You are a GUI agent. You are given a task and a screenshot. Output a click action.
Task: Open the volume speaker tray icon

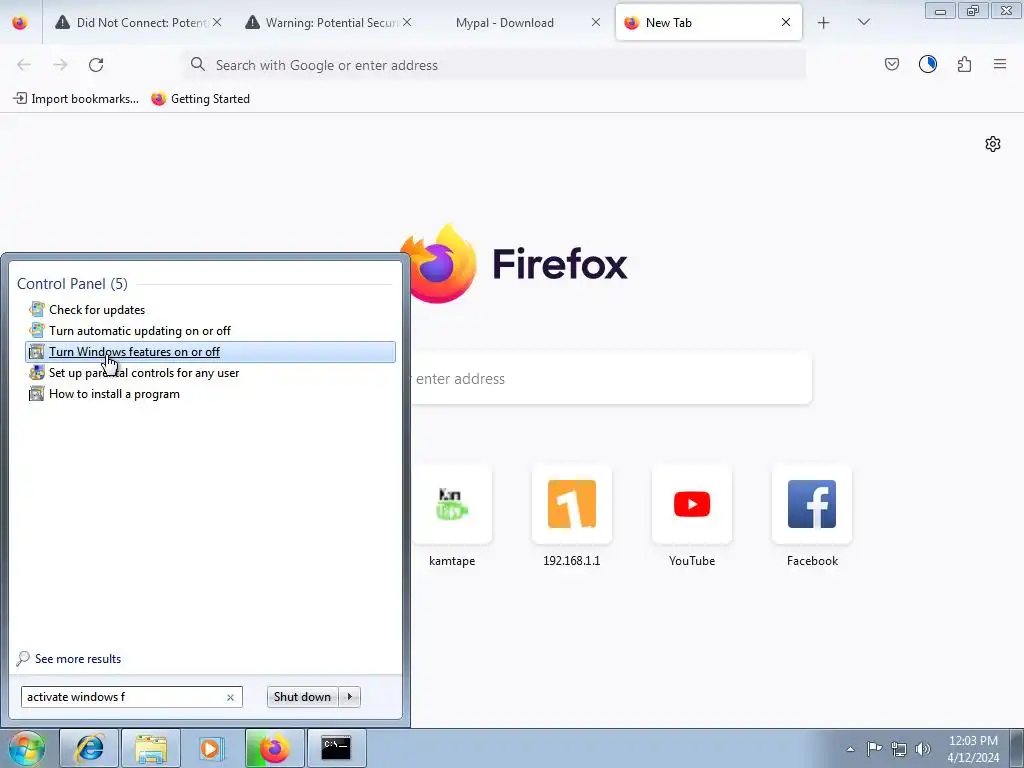(923, 749)
